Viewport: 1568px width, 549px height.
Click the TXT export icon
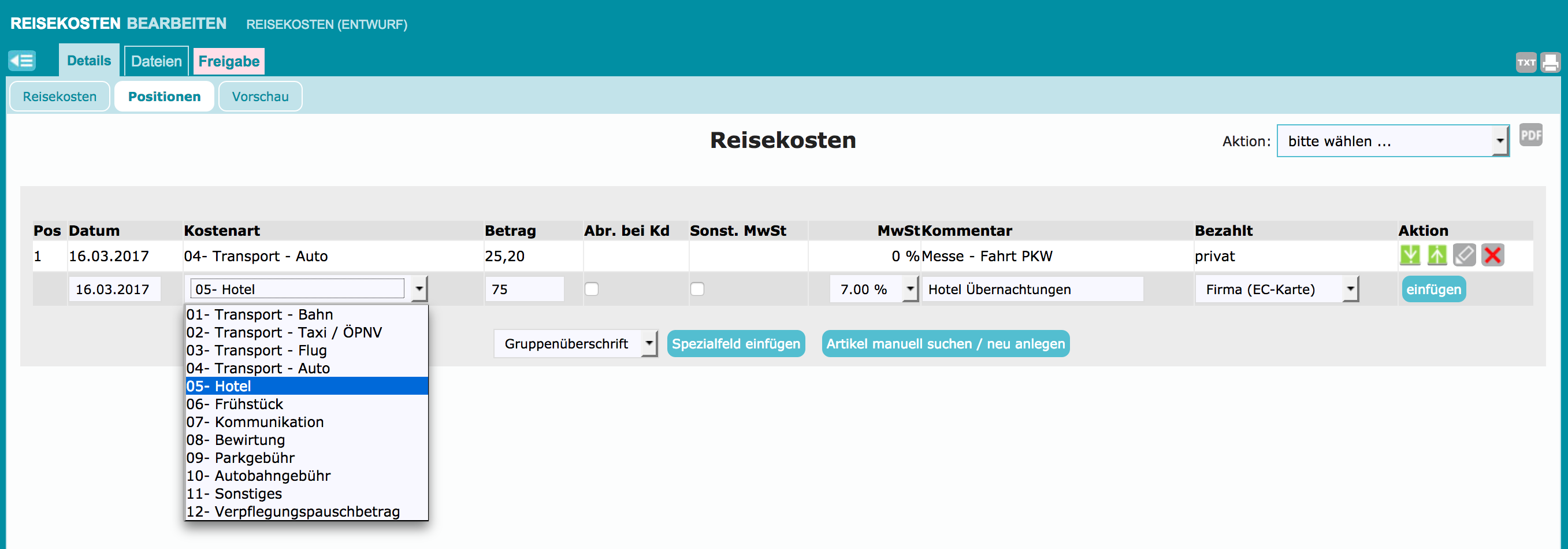coord(1525,62)
